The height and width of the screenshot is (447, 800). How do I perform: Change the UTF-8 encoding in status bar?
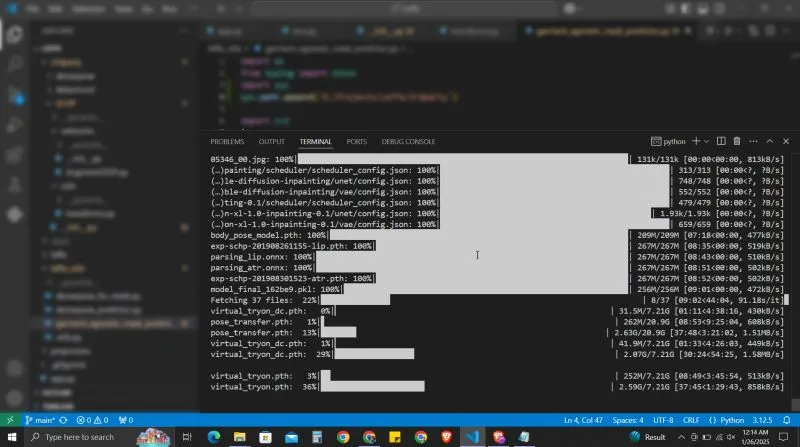point(664,420)
